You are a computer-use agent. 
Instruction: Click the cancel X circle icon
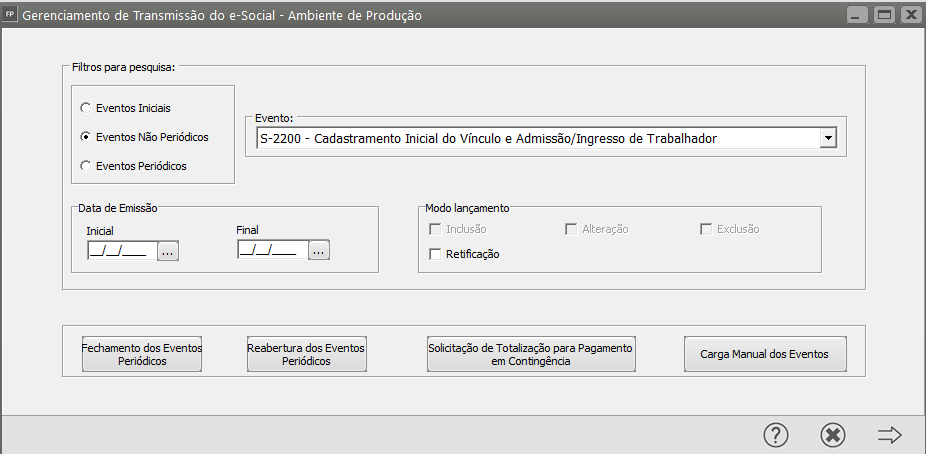pos(833,434)
